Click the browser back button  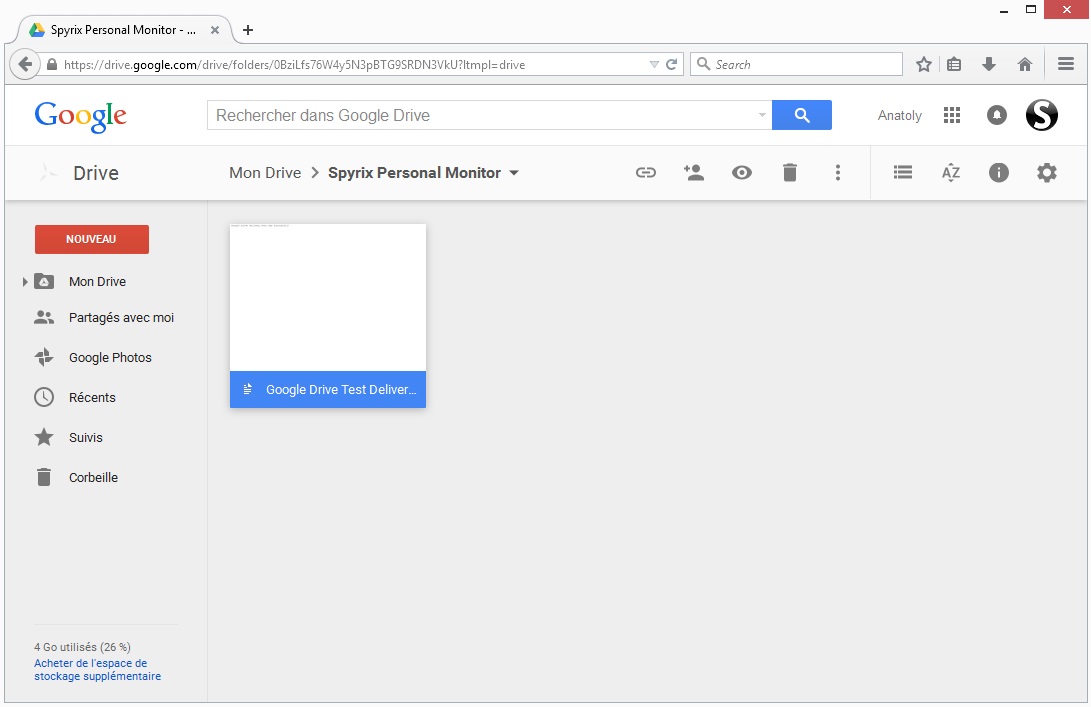(25, 65)
